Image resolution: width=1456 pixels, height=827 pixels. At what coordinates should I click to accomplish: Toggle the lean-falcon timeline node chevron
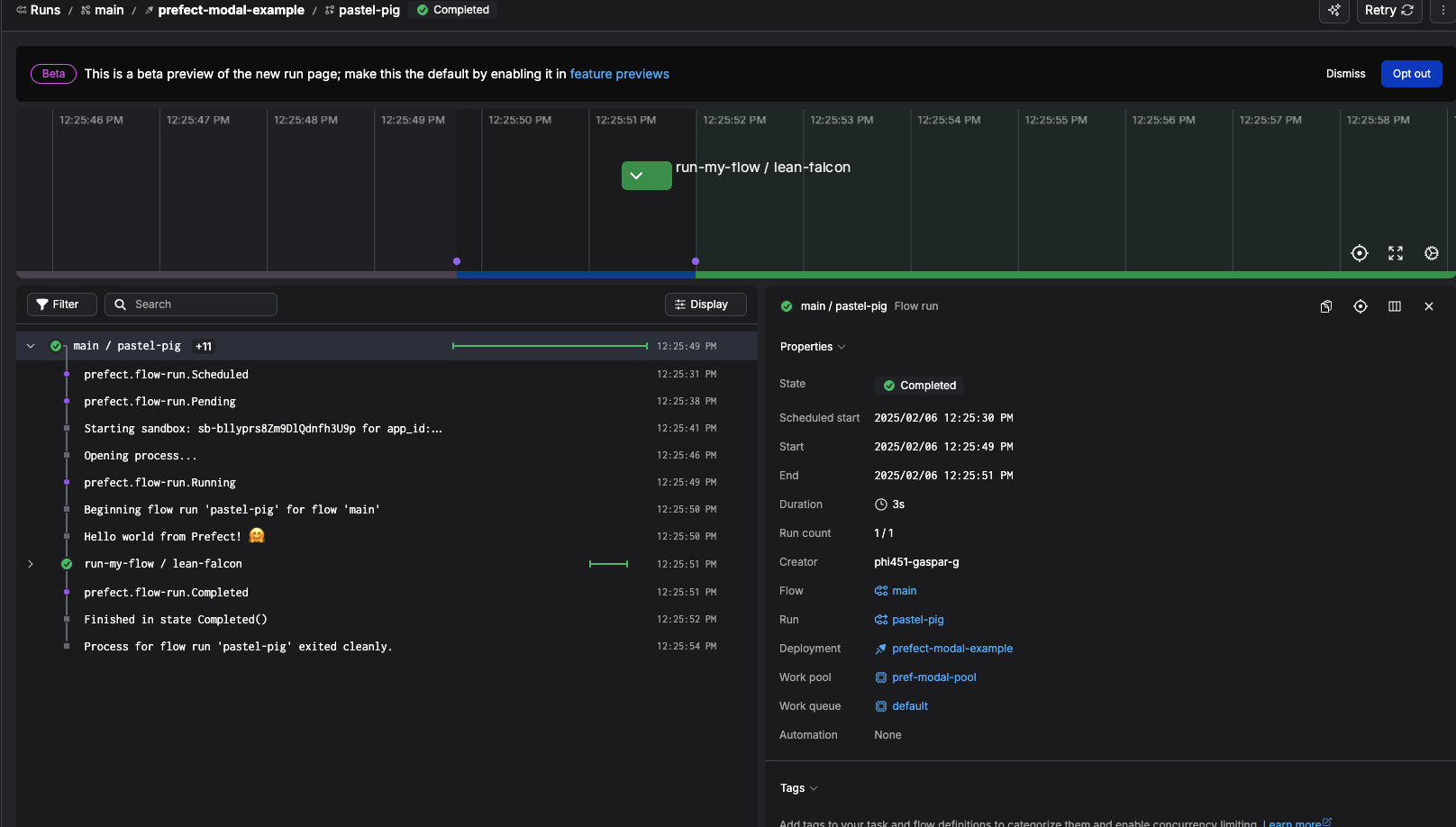click(x=637, y=176)
